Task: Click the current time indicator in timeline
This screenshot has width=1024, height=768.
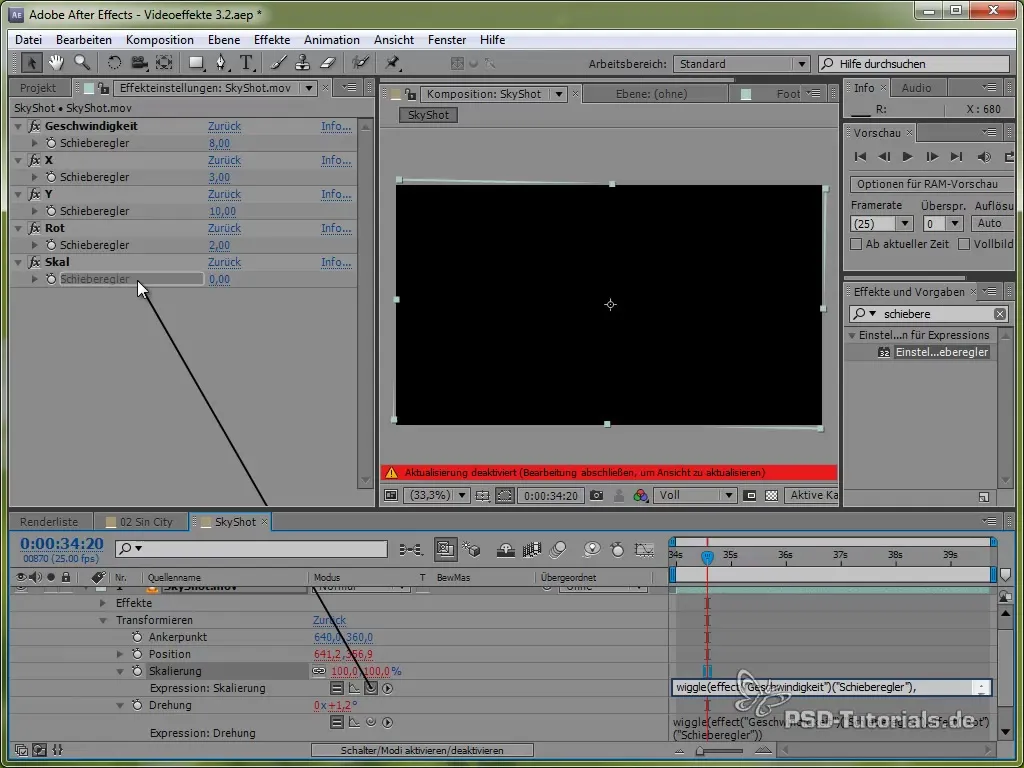Action: tap(707, 557)
